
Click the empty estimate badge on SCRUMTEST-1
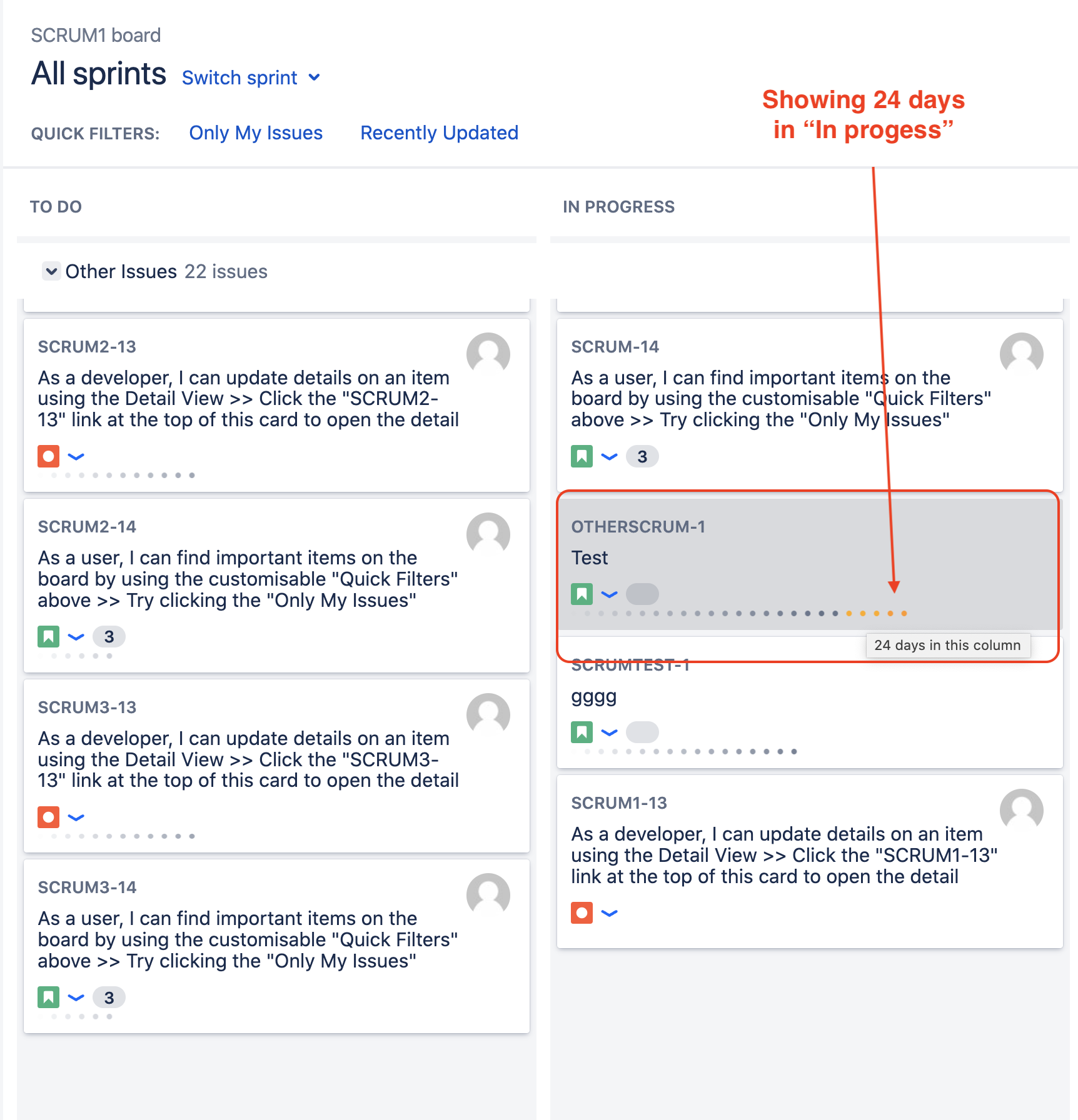(x=642, y=732)
